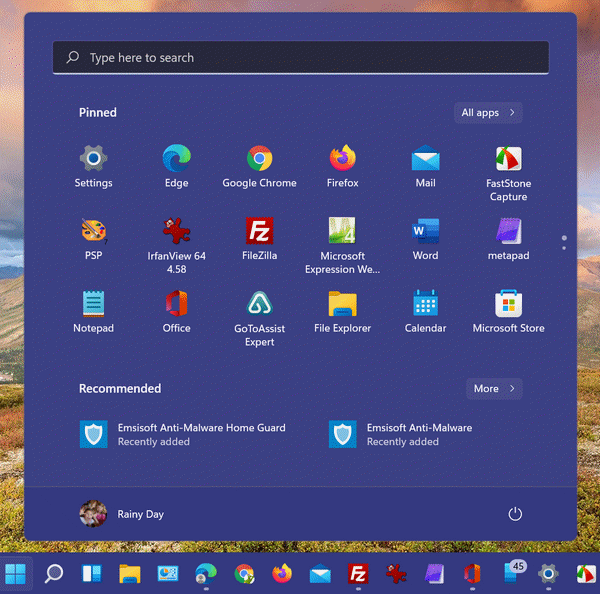Open the pinned Settings app

click(93, 166)
